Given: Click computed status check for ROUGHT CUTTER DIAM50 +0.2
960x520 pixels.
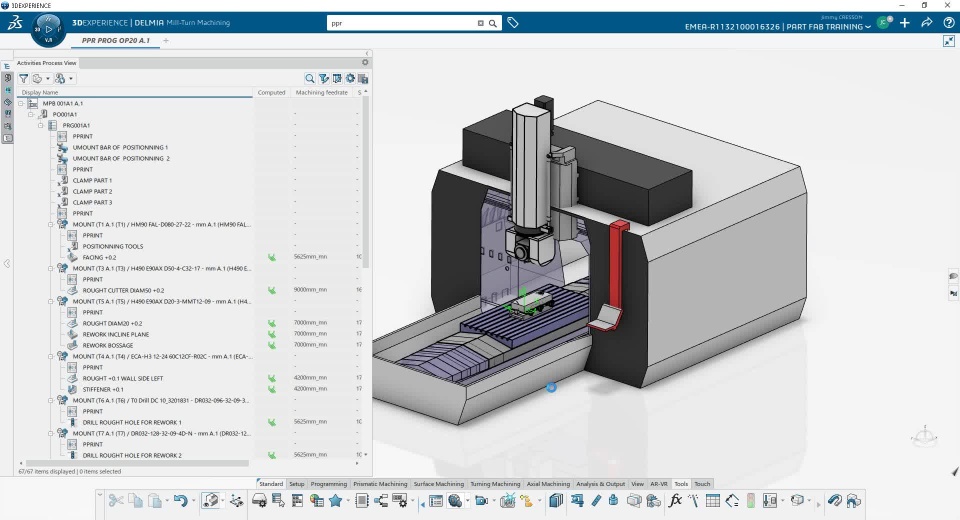Looking at the screenshot, I should pyautogui.click(x=271, y=290).
